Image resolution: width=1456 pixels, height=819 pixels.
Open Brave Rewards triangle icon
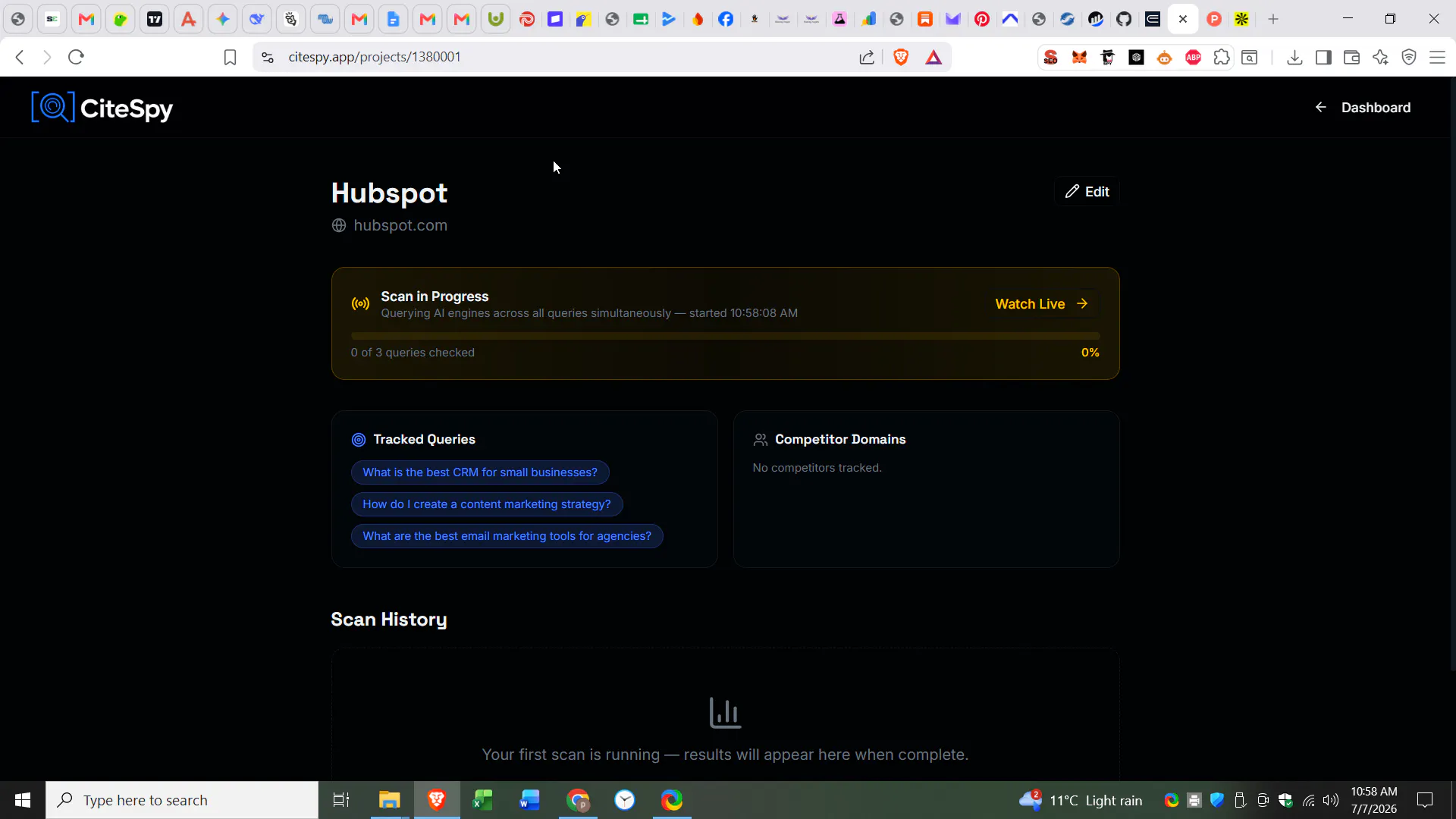[934, 58]
